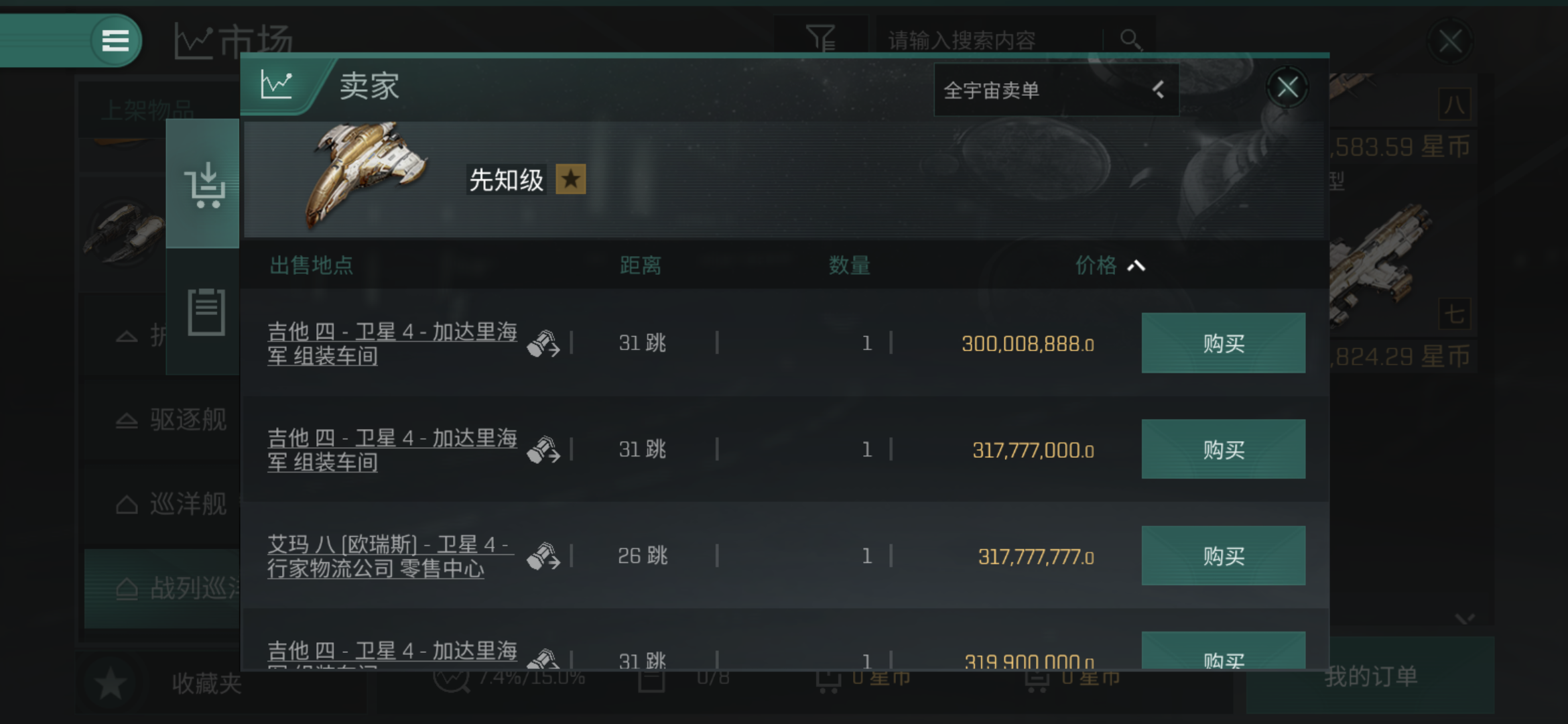
Task: Select the clipboard orders sidebar tab
Action: coord(206,312)
